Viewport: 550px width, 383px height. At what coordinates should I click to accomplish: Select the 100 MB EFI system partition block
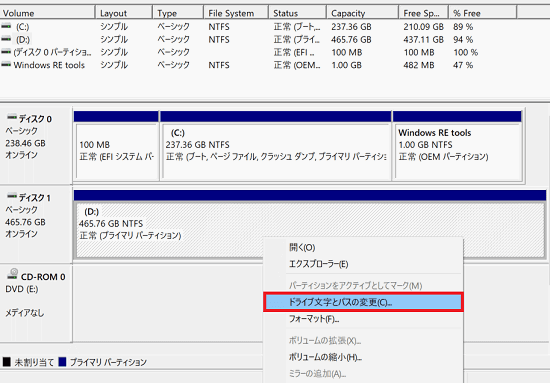[x=116, y=146]
